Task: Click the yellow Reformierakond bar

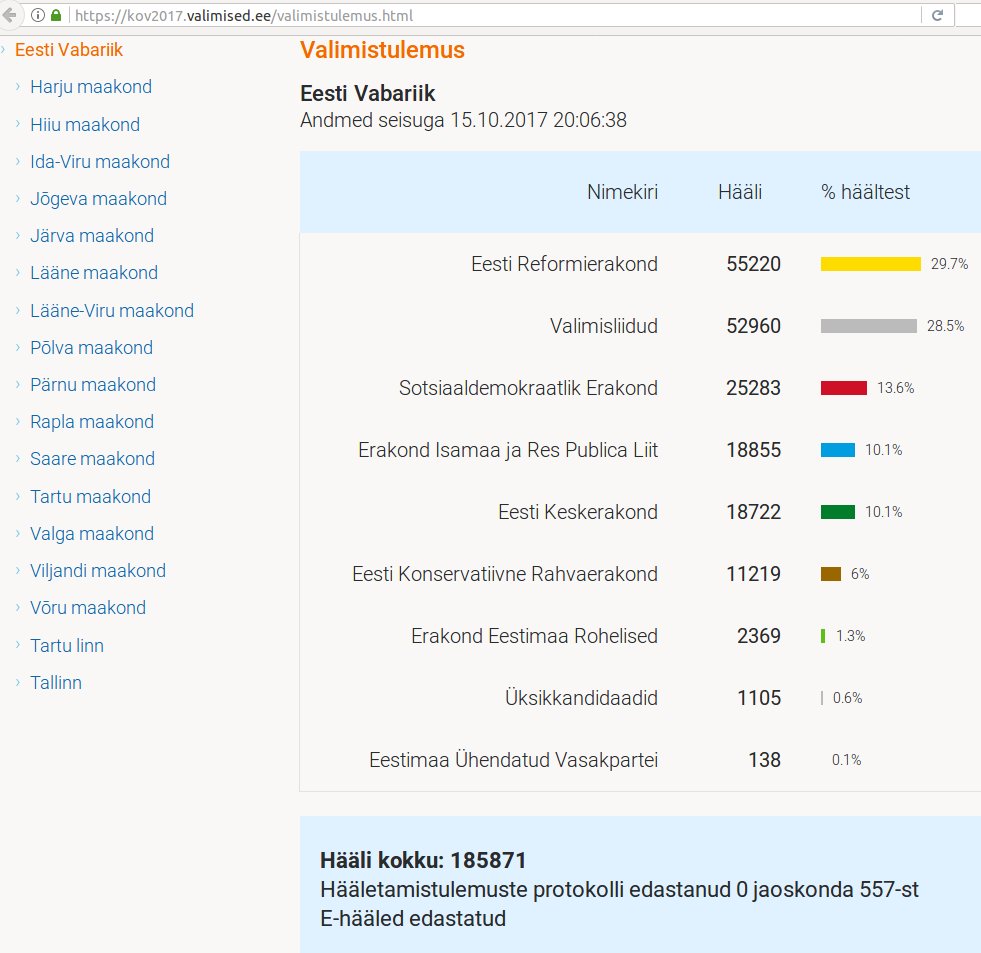Action: (870, 264)
